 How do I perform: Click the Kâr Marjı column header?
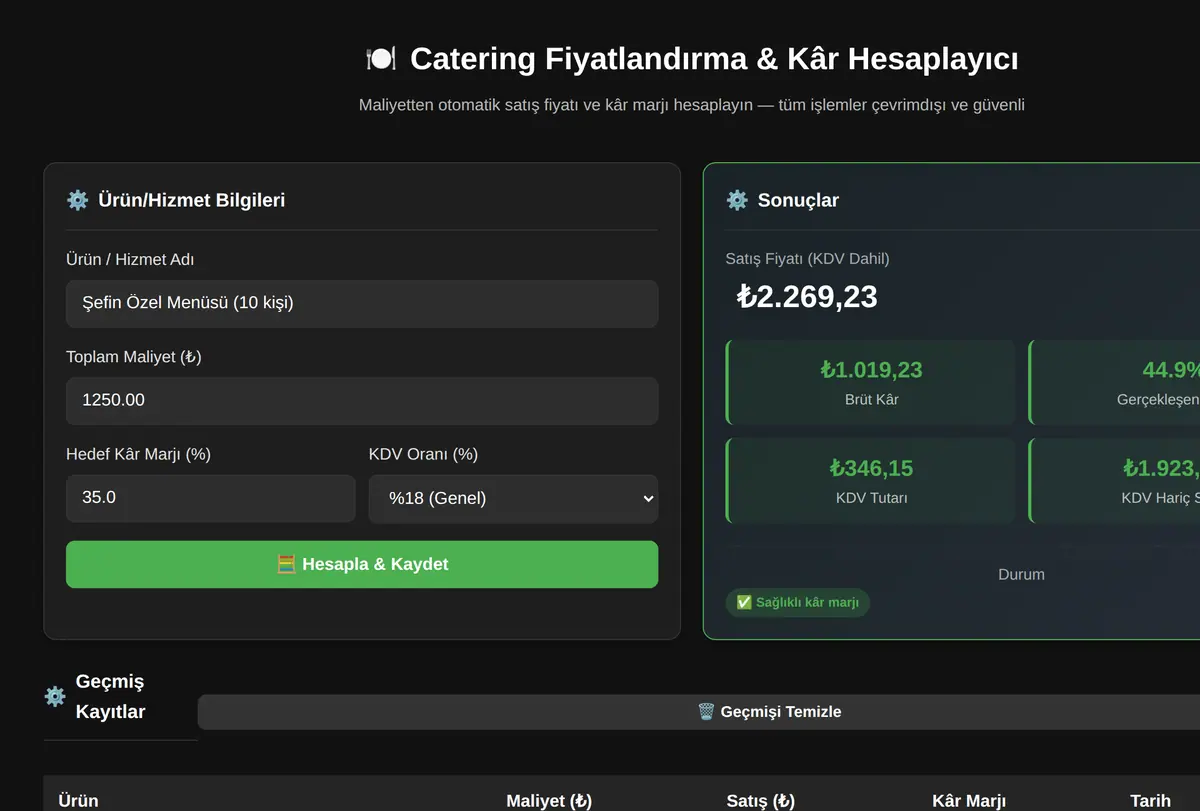pyautogui.click(x=969, y=801)
